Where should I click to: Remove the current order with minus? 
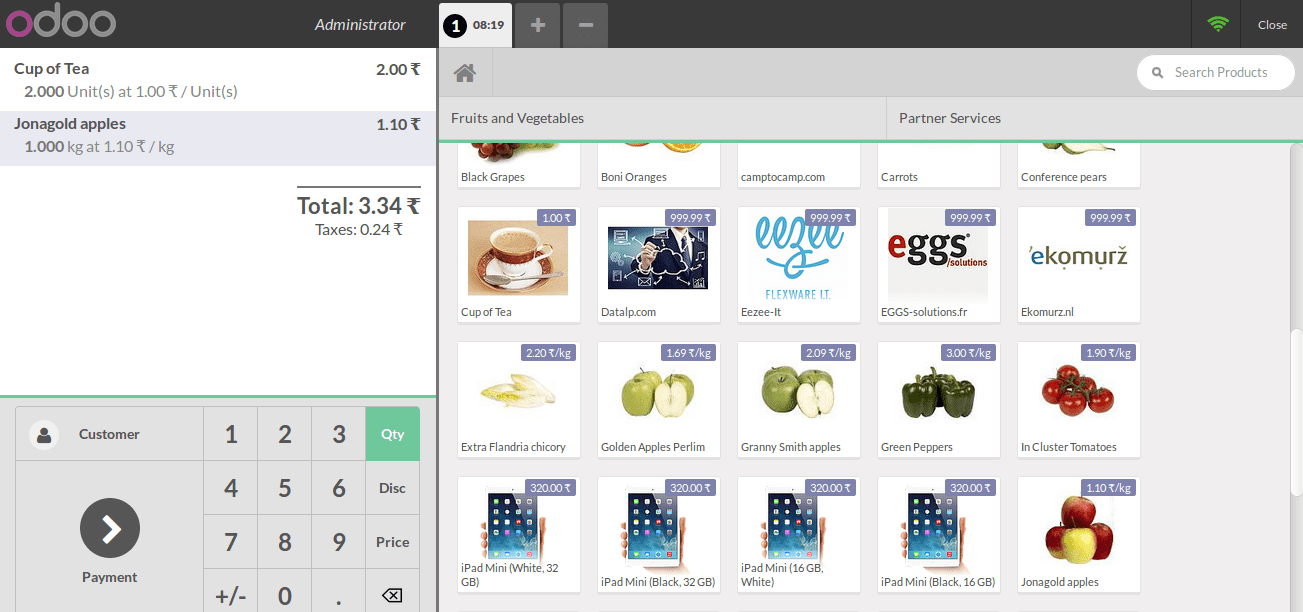[x=586, y=25]
